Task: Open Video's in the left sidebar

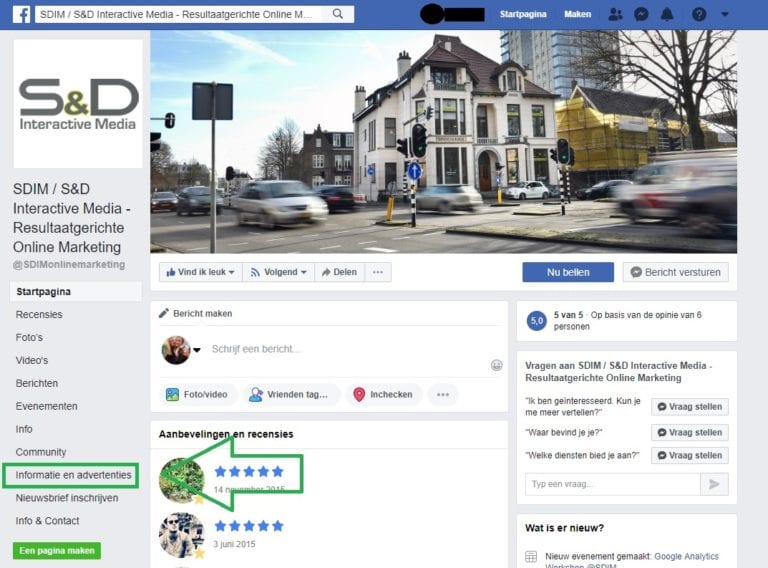Action: click(x=32, y=360)
